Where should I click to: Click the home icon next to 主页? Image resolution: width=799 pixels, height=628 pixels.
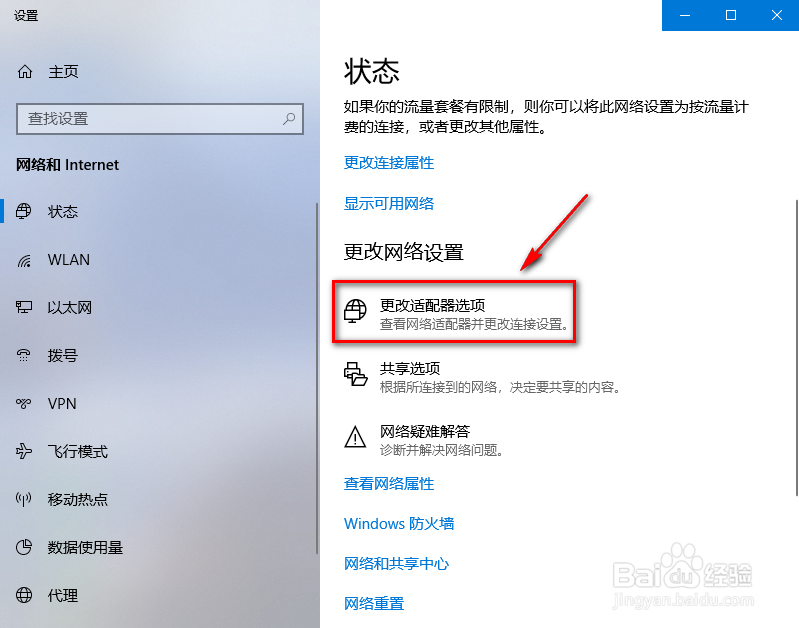pos(24,72)
